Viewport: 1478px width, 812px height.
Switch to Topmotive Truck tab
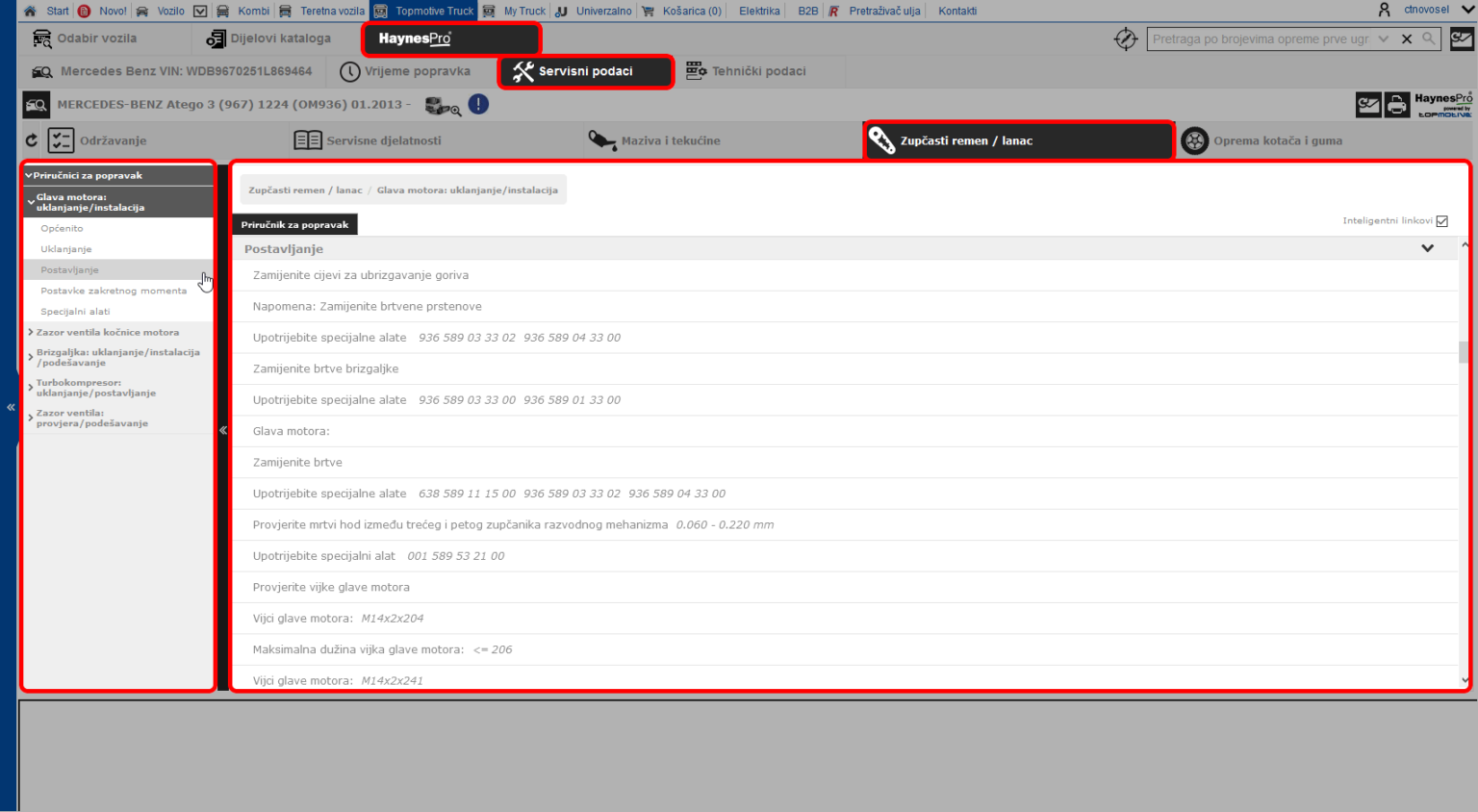[424, 11]
